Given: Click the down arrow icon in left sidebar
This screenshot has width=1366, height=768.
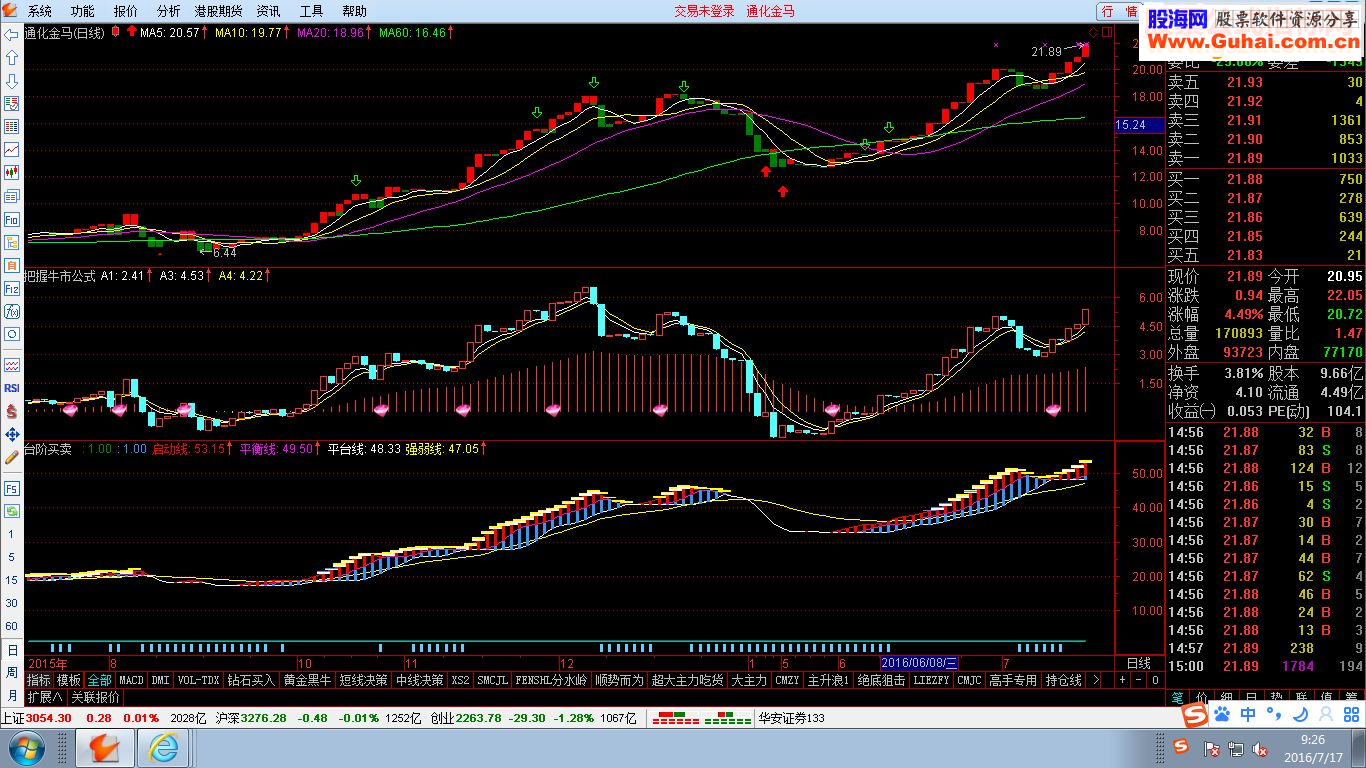Looking at the screenshot, I should click(x=12, y=81).
